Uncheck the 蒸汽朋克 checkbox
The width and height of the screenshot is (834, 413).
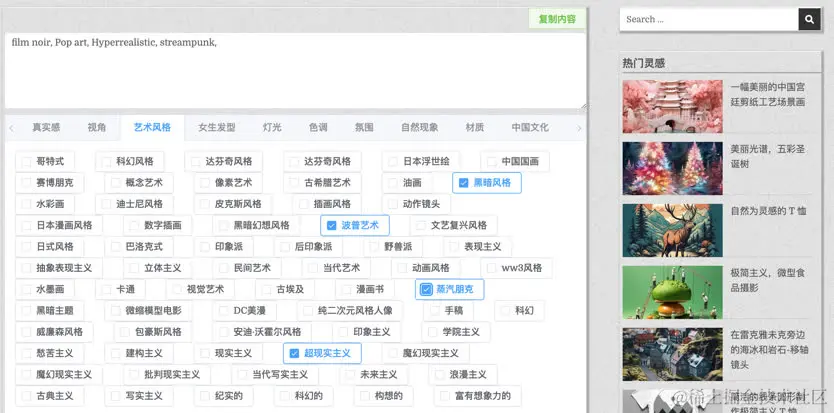tap(426, 289)
